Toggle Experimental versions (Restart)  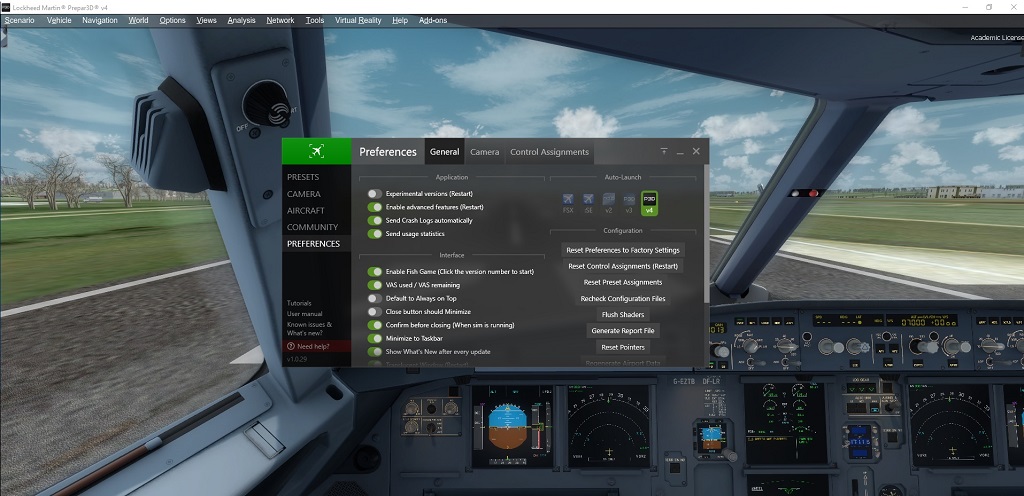tap(375, 194)
